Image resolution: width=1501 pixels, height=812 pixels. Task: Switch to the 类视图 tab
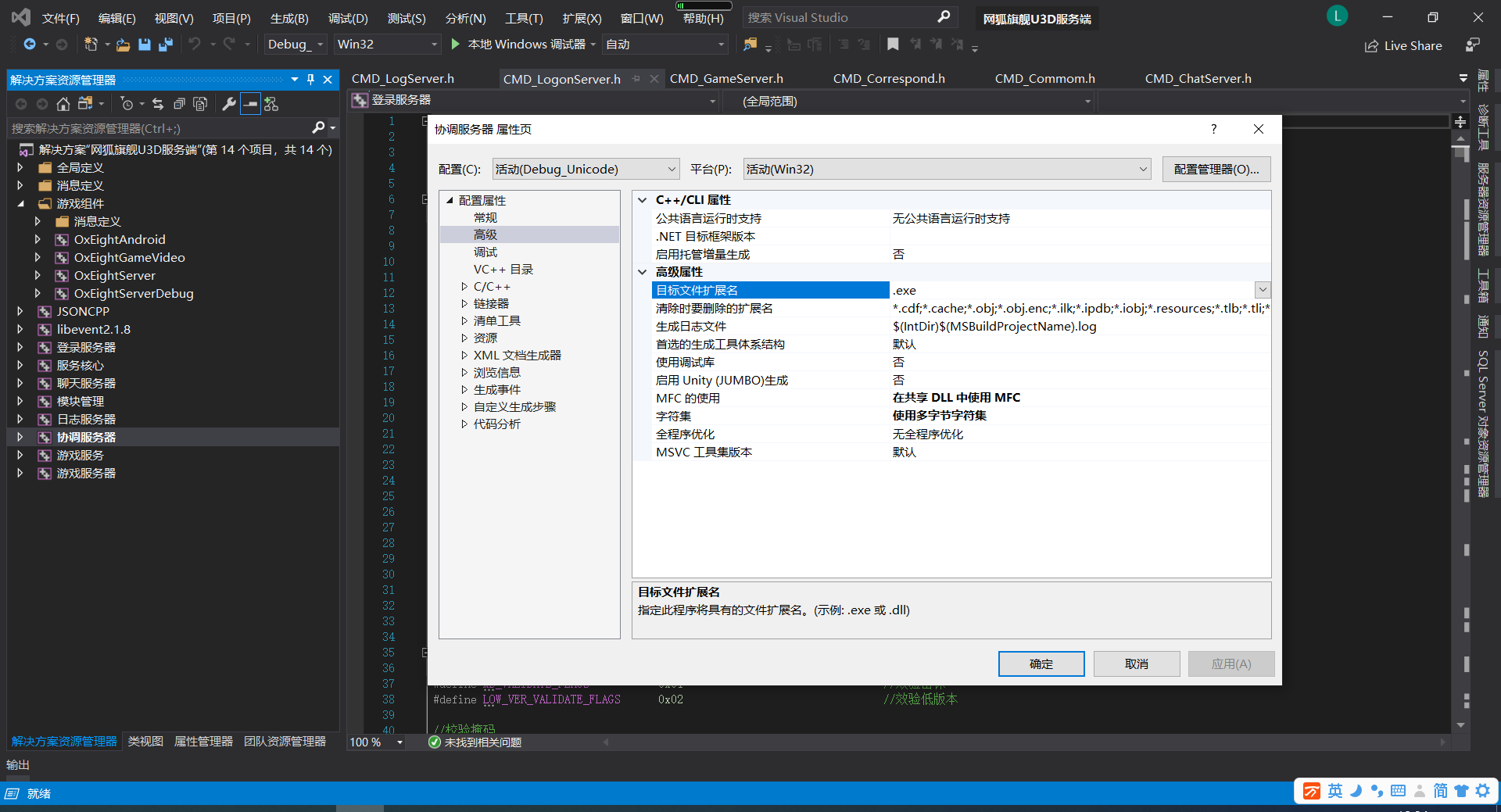click(x=145, y=741)
